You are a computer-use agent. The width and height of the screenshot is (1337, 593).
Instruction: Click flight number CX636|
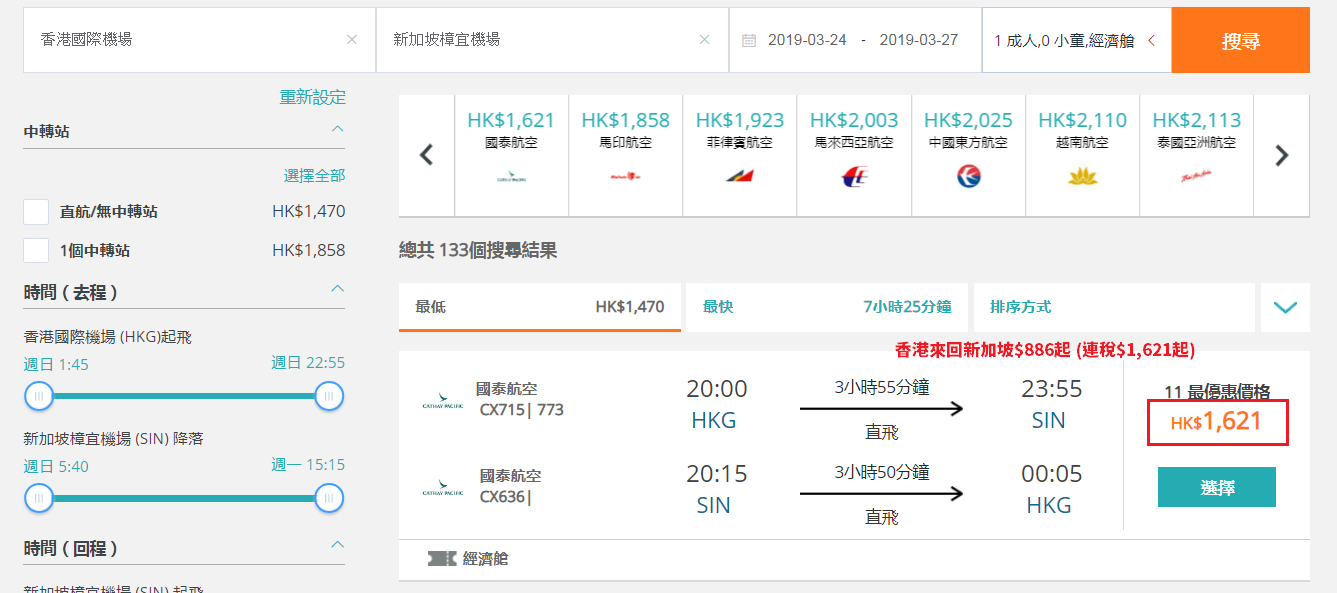tap(505, 497)
